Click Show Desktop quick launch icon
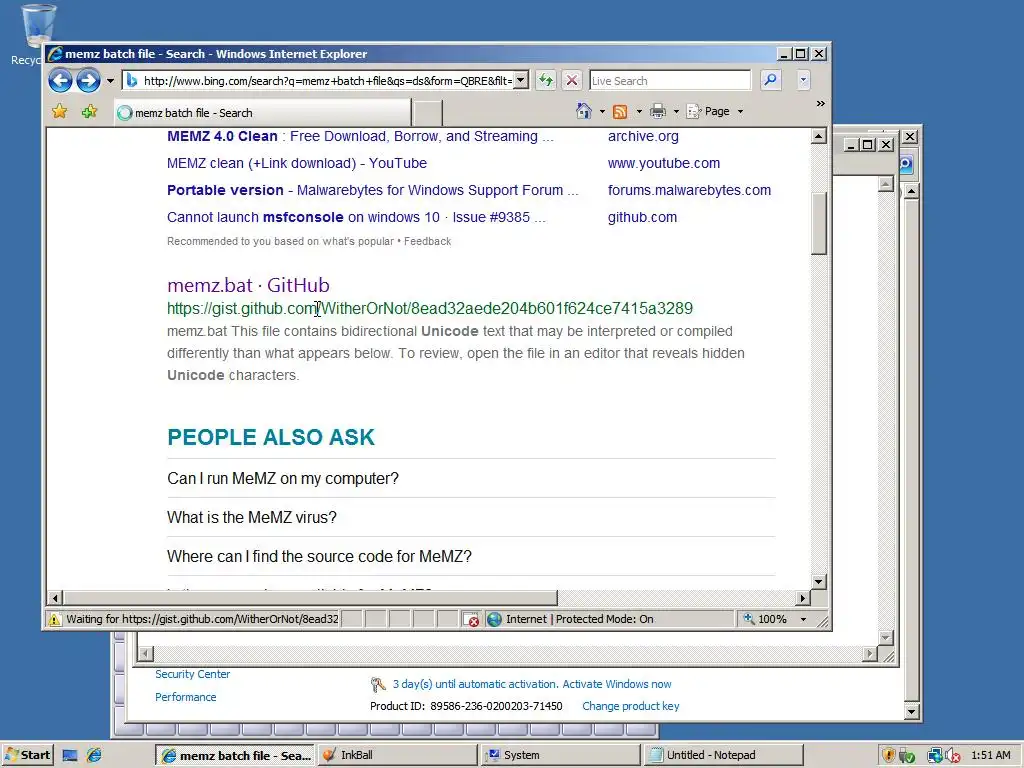1024x768 pixels. coord(70,756)
